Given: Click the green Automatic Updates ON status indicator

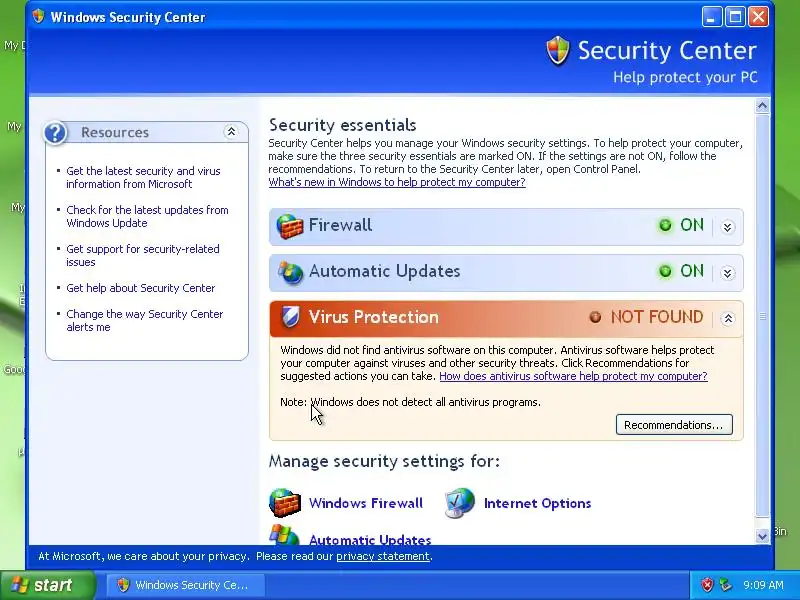Looking at the screenshot, I should tap(665, 271).
